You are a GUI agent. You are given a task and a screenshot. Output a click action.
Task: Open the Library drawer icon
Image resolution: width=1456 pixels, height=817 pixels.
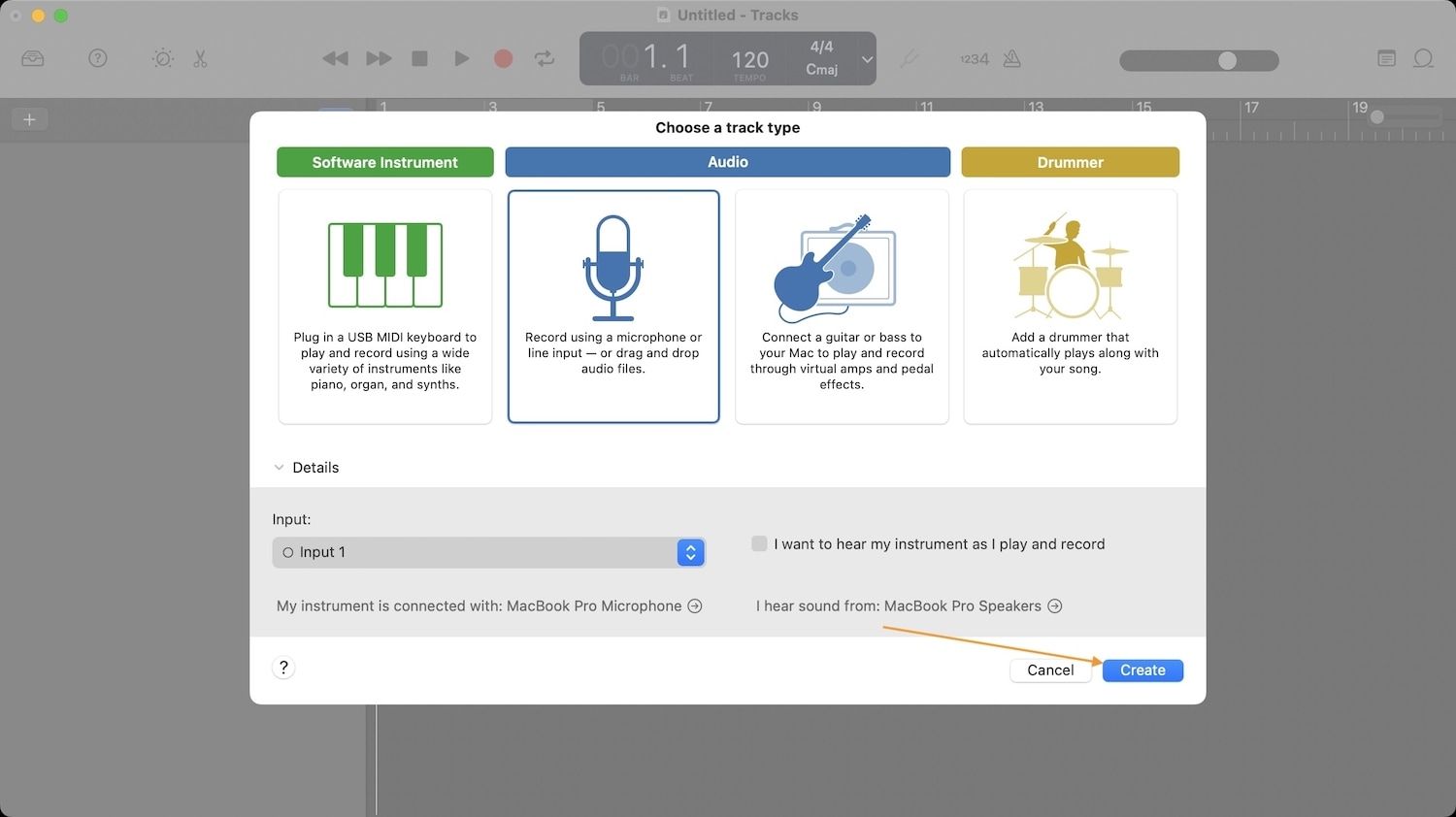click(x=33, y=59)
